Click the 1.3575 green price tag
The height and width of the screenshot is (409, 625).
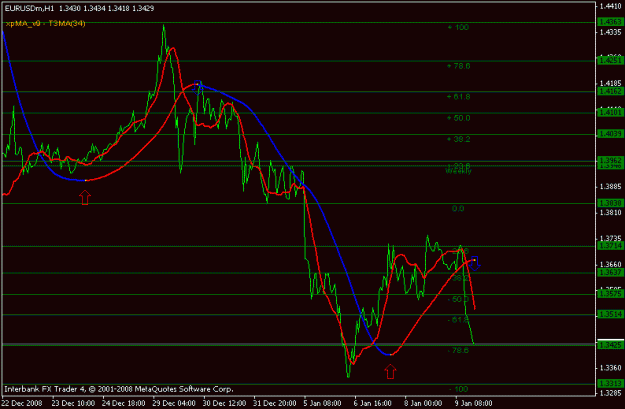click(x=610, y=294)
